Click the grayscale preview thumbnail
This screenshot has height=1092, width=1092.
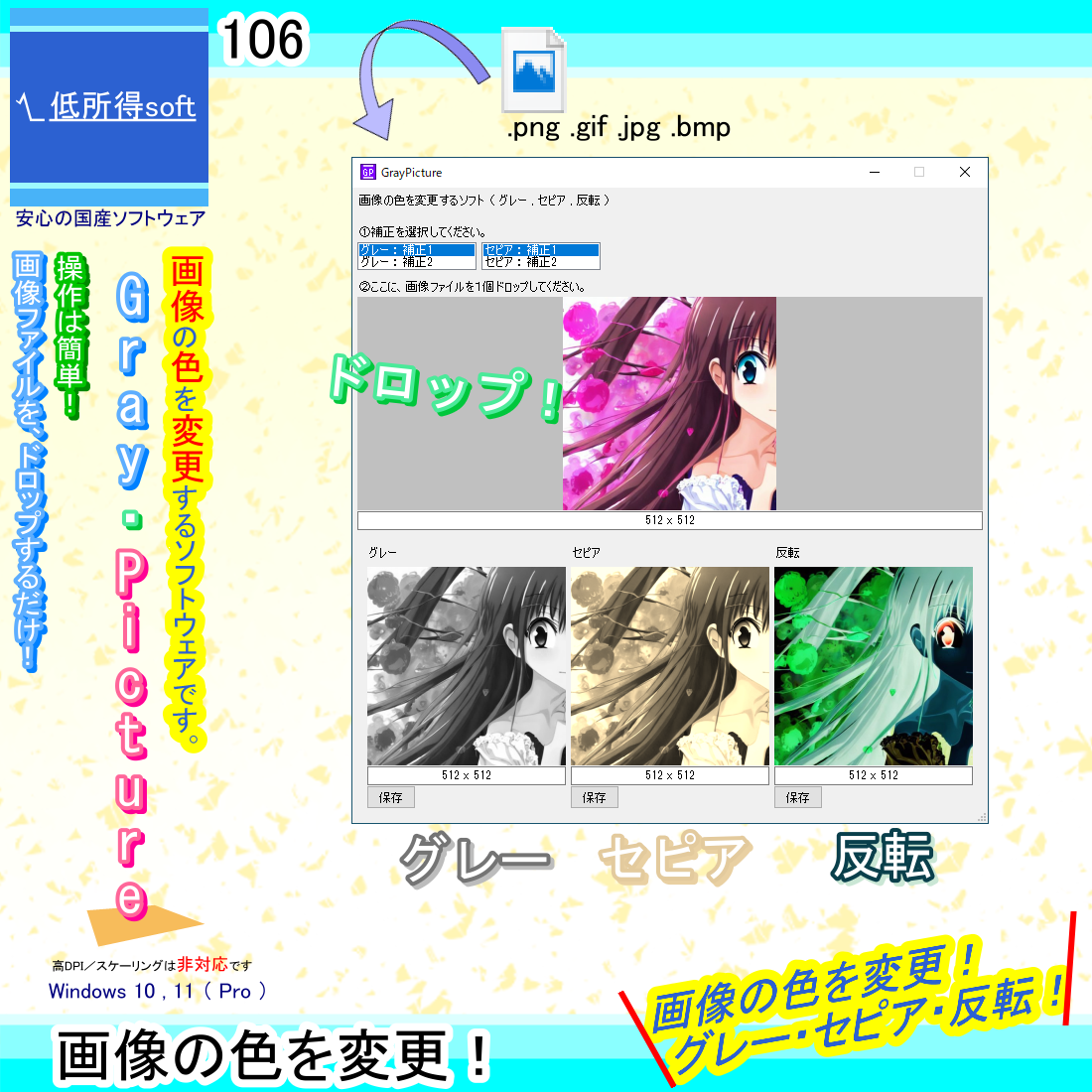point(467,666)
